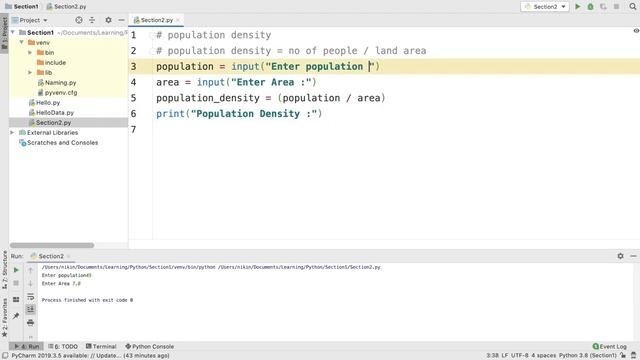Stop process in the Run panel
Screen dimensions: 640x360
point(16,283)
